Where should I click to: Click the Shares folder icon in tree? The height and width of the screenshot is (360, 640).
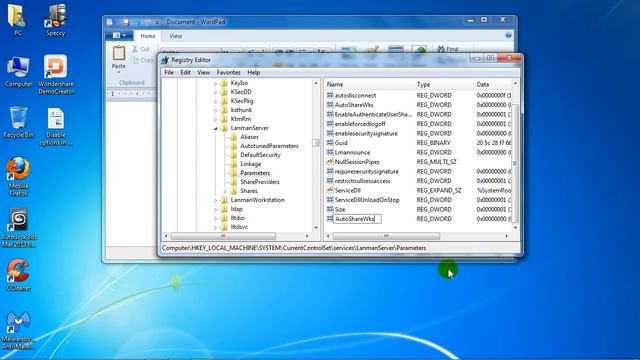click(233, 191)
